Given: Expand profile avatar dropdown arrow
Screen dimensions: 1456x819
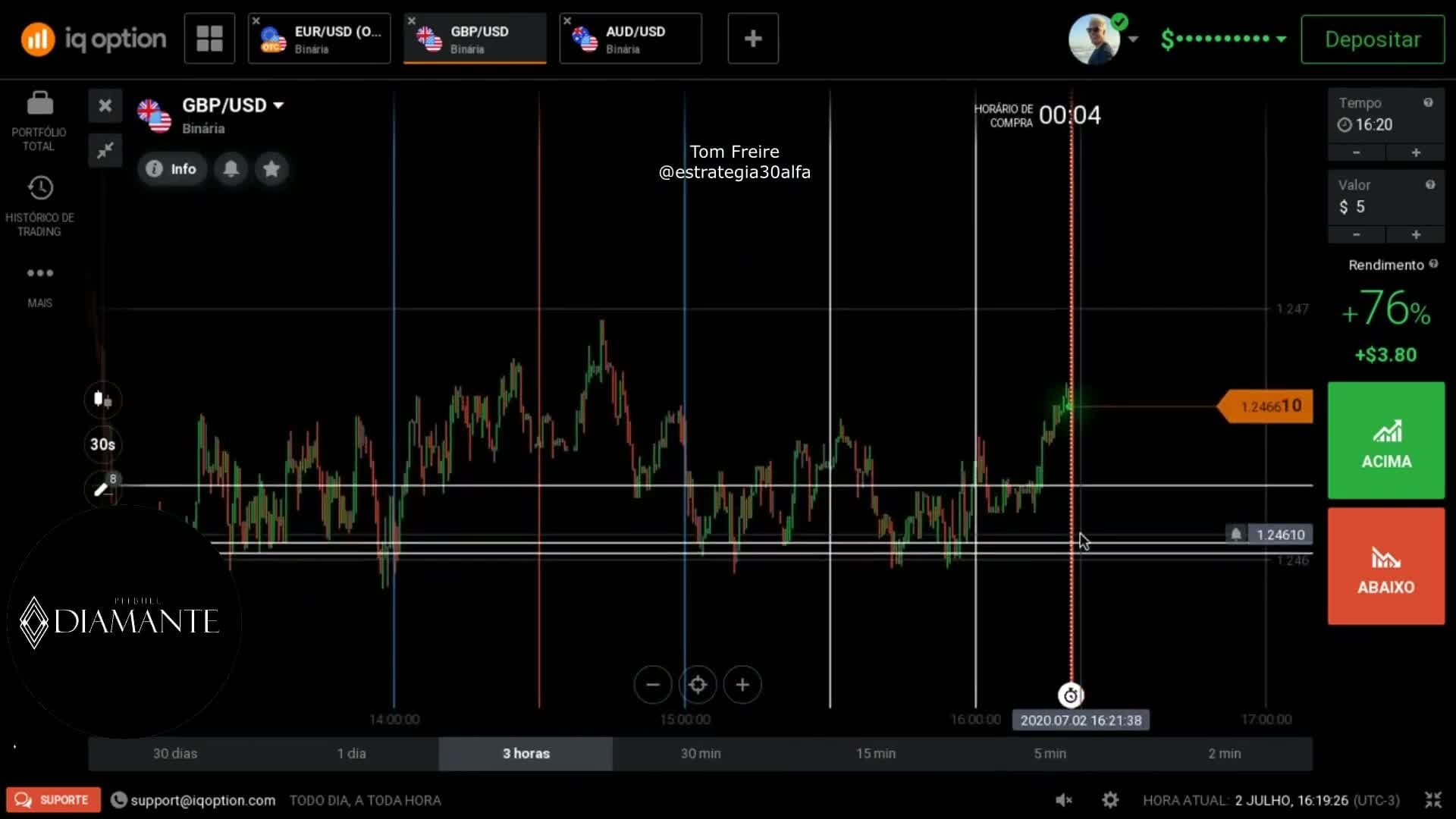Looking at the screenshot, I should (1133, 39).
